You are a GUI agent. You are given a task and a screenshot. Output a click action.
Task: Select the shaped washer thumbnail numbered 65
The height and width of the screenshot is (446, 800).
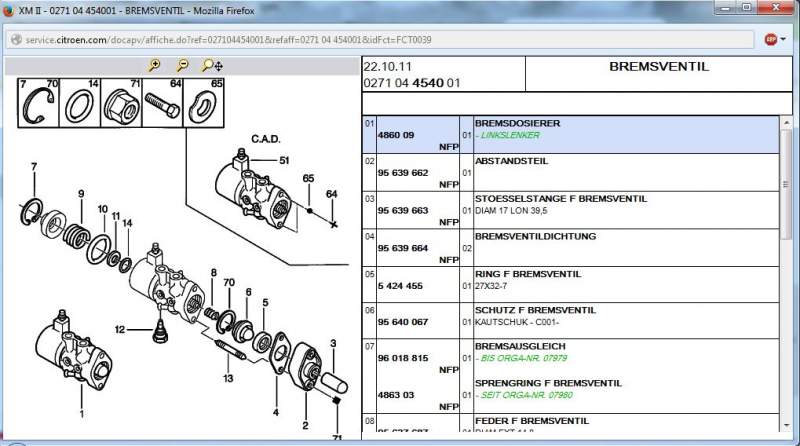(204, 103)
